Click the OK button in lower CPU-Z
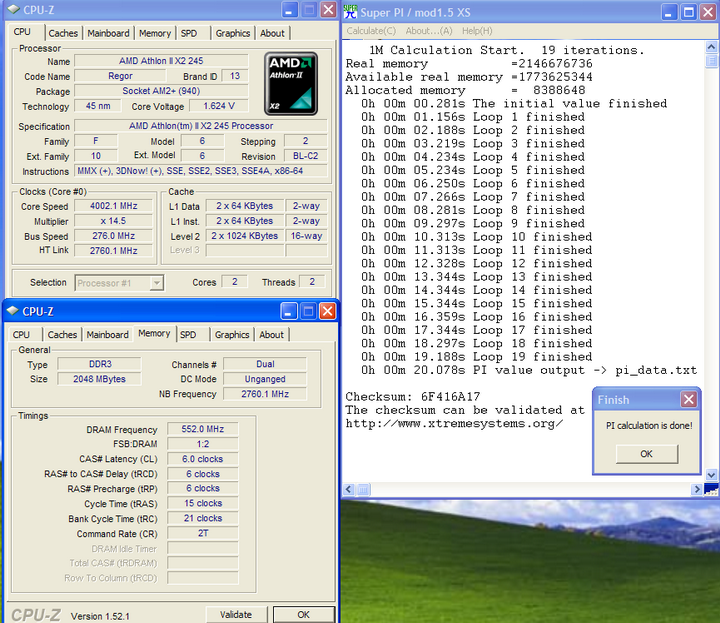The image size is (720, 623). (x=304, y=614)
